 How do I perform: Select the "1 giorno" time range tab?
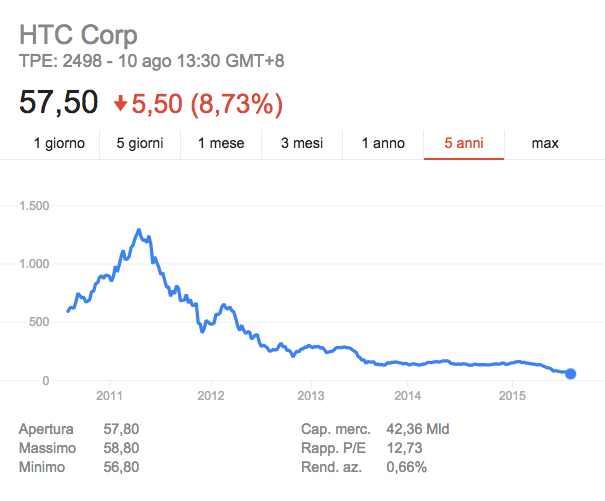pyautogui.click(x=59, y=144)
